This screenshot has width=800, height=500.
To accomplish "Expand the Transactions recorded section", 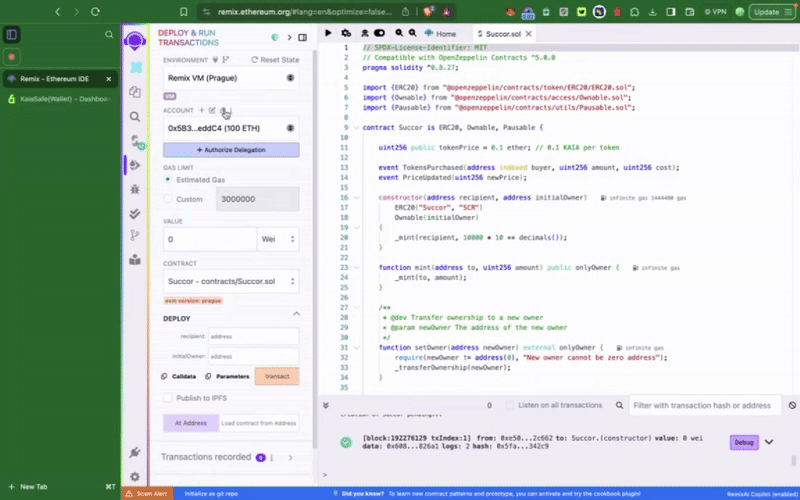I will pyautogui.click(x=290, y=458).
